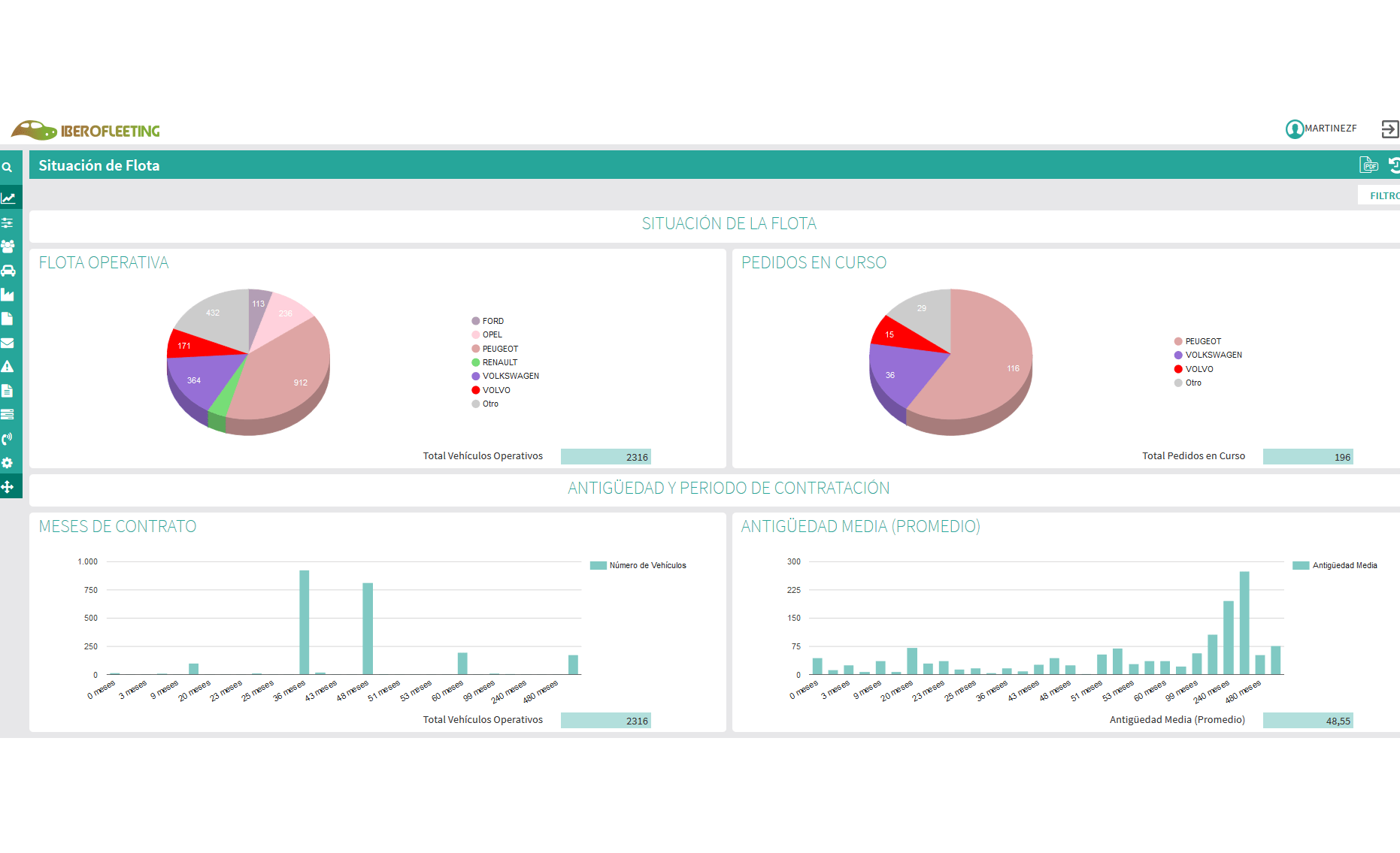Open the phone call sidebar icon

coord(8,439)
